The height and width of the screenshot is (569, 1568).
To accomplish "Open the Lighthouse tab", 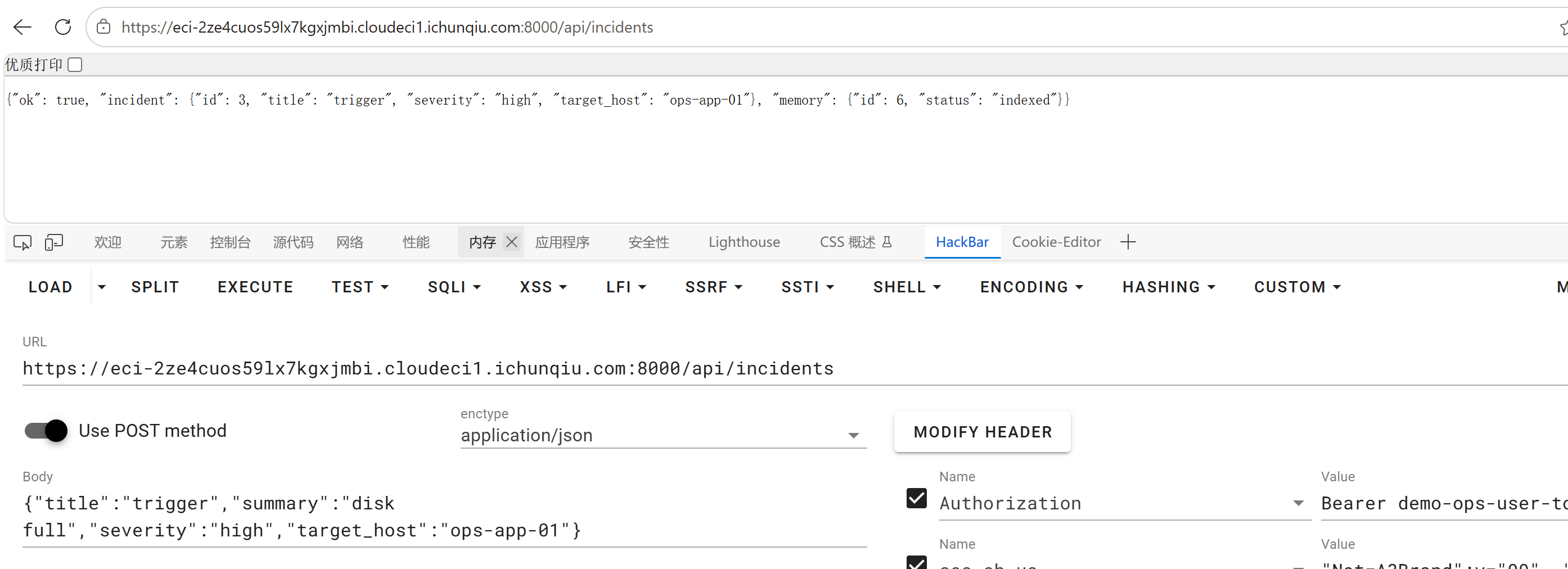I will click(744, 242).
